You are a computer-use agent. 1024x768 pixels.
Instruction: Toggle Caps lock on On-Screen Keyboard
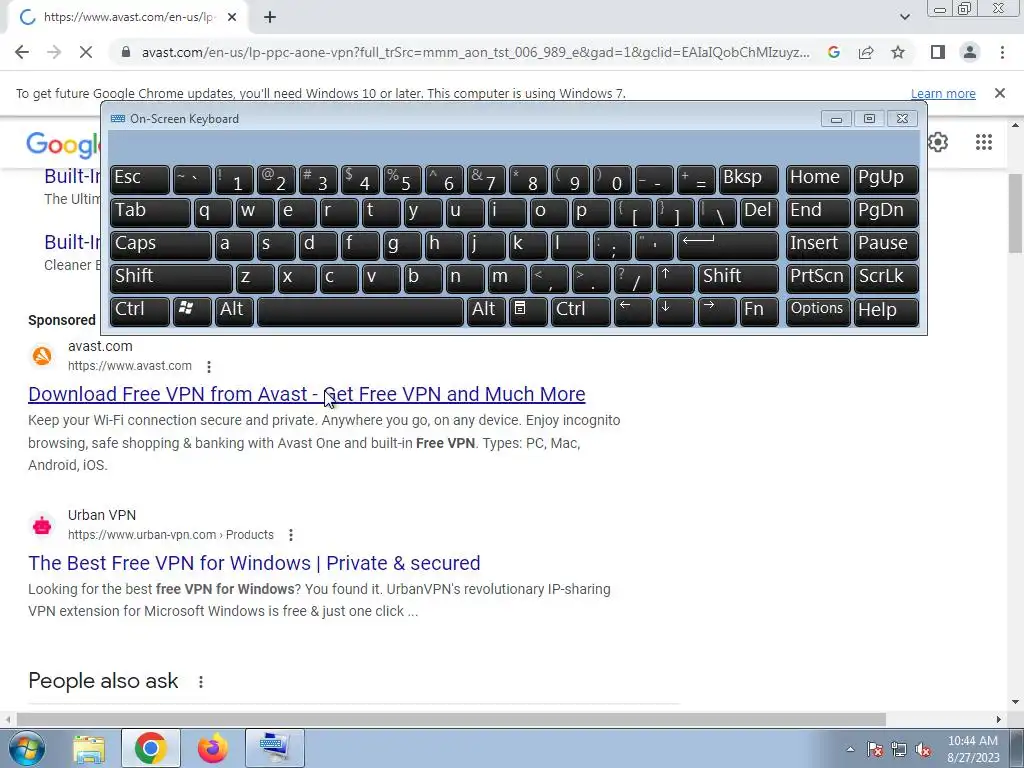(x=161, y=245)
